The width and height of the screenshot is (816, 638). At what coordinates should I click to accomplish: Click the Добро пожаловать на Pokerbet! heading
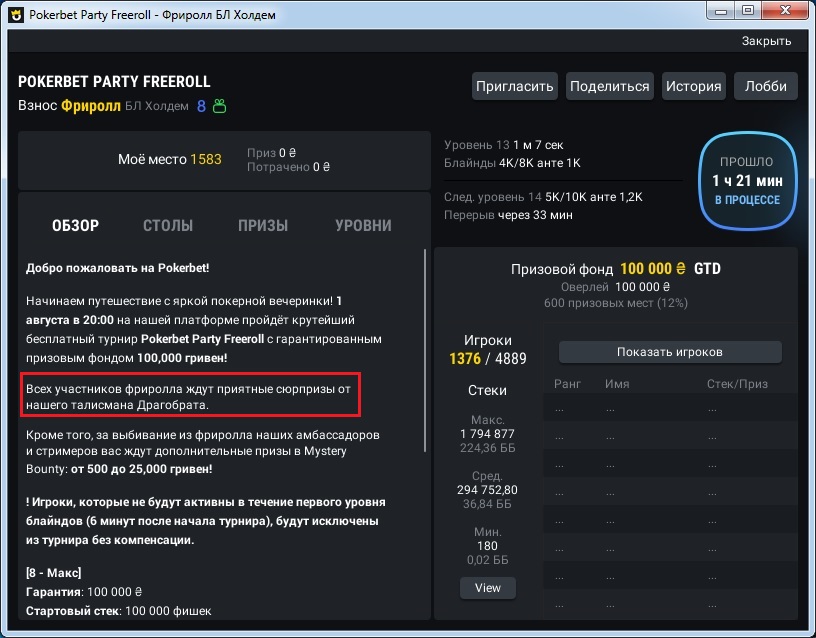click(118, 268)
